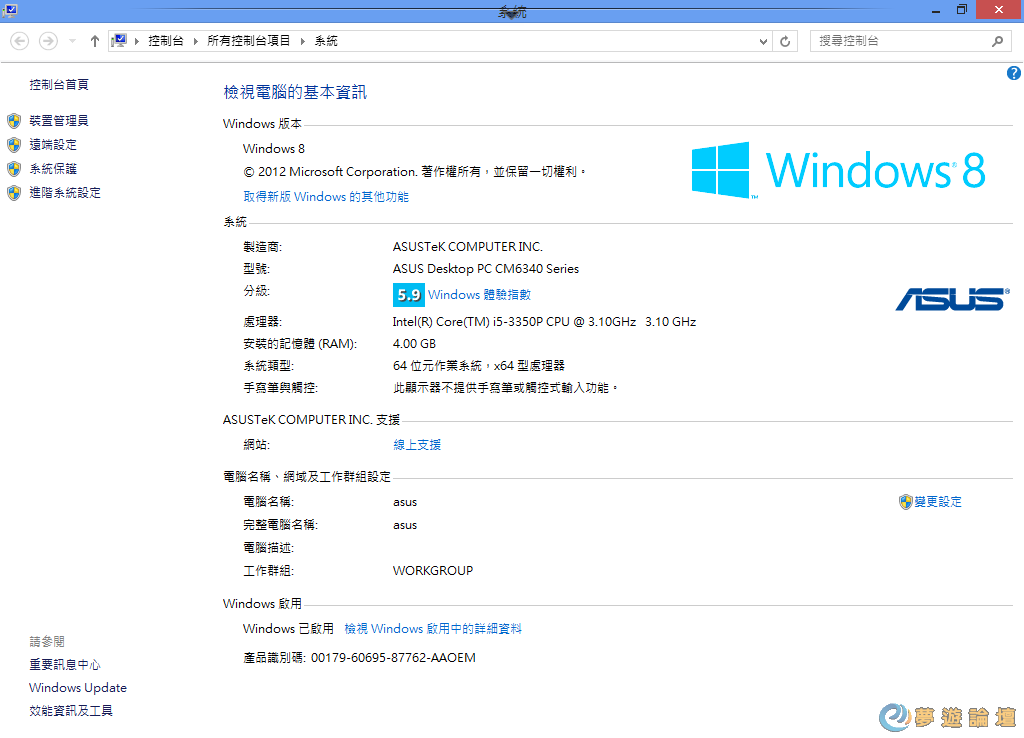Open 進階系統設定 from the left panel

point(65,193)
